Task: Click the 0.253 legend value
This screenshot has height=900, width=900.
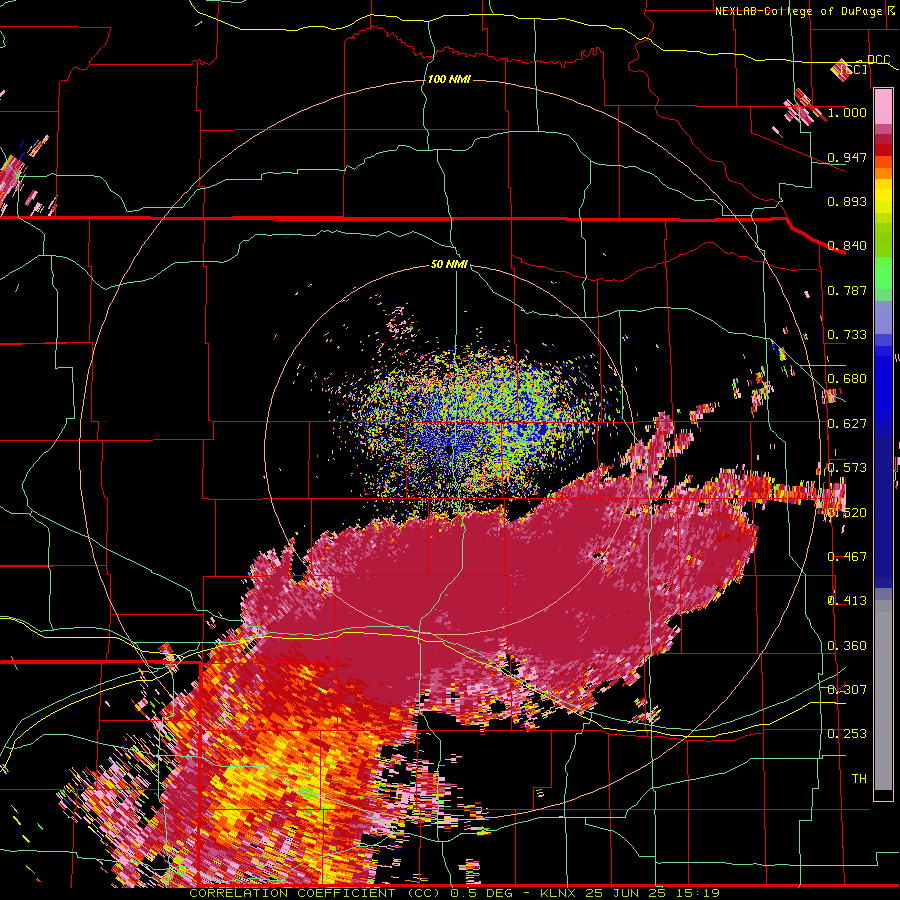Action: click(847, 734)
